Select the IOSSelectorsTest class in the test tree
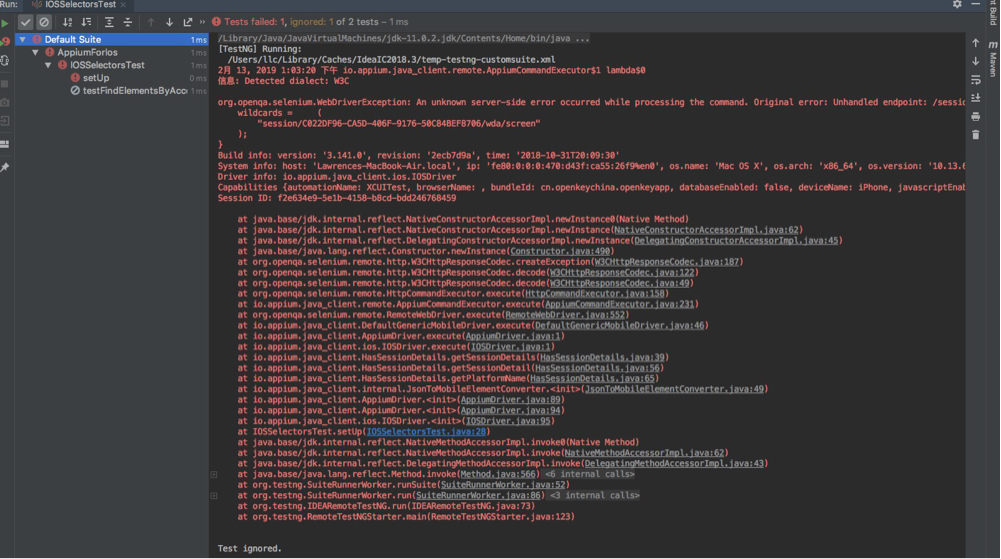The width and height of the screenshot is (1001, 559). click(112, 65)
